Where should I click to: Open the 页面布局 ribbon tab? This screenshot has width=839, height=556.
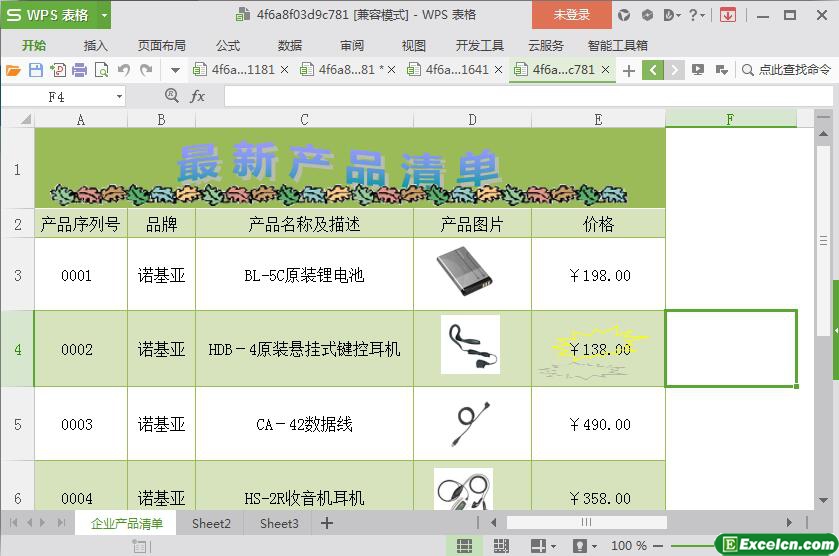pos(161,45)
